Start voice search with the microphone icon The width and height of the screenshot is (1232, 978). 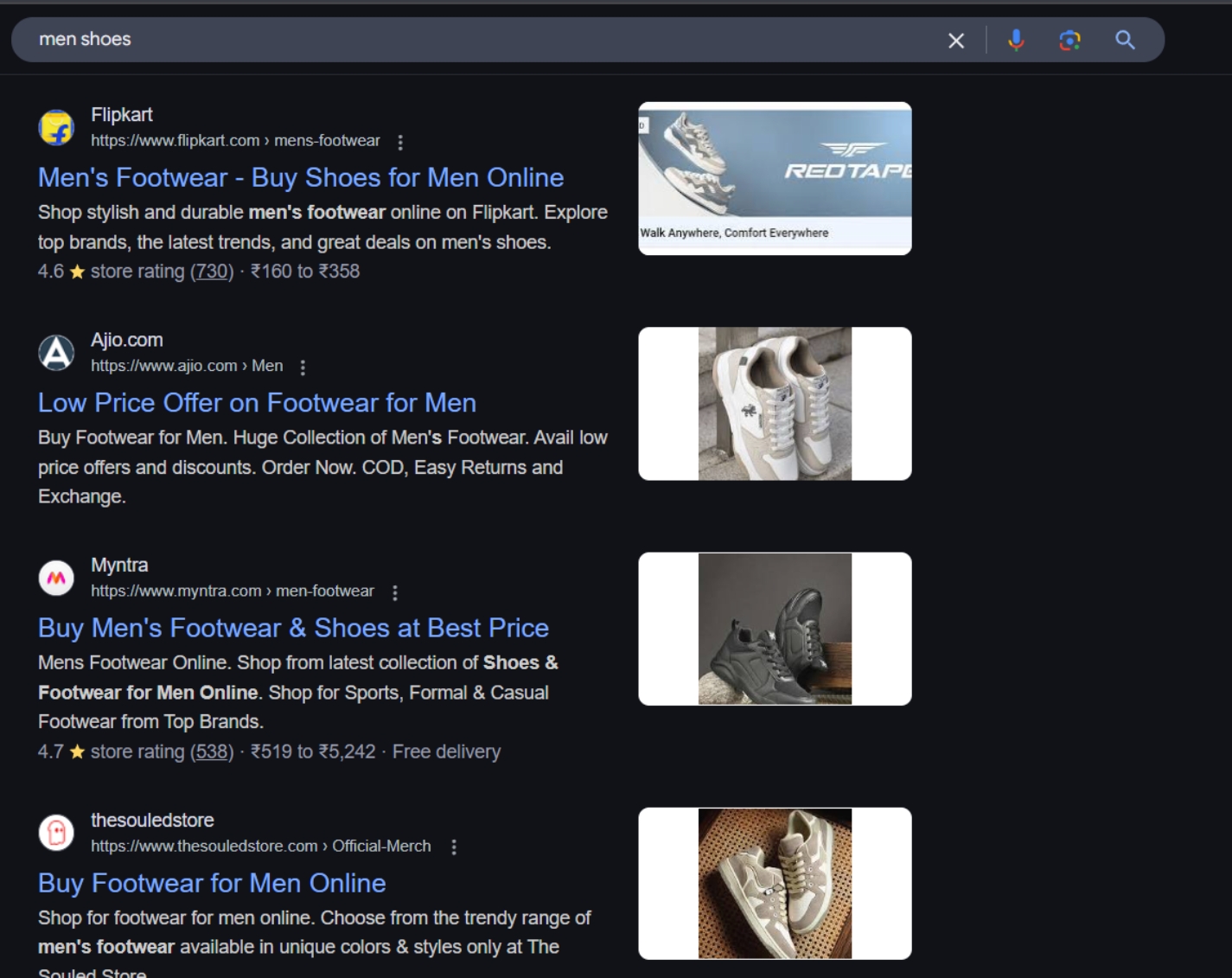point(1016,40)
